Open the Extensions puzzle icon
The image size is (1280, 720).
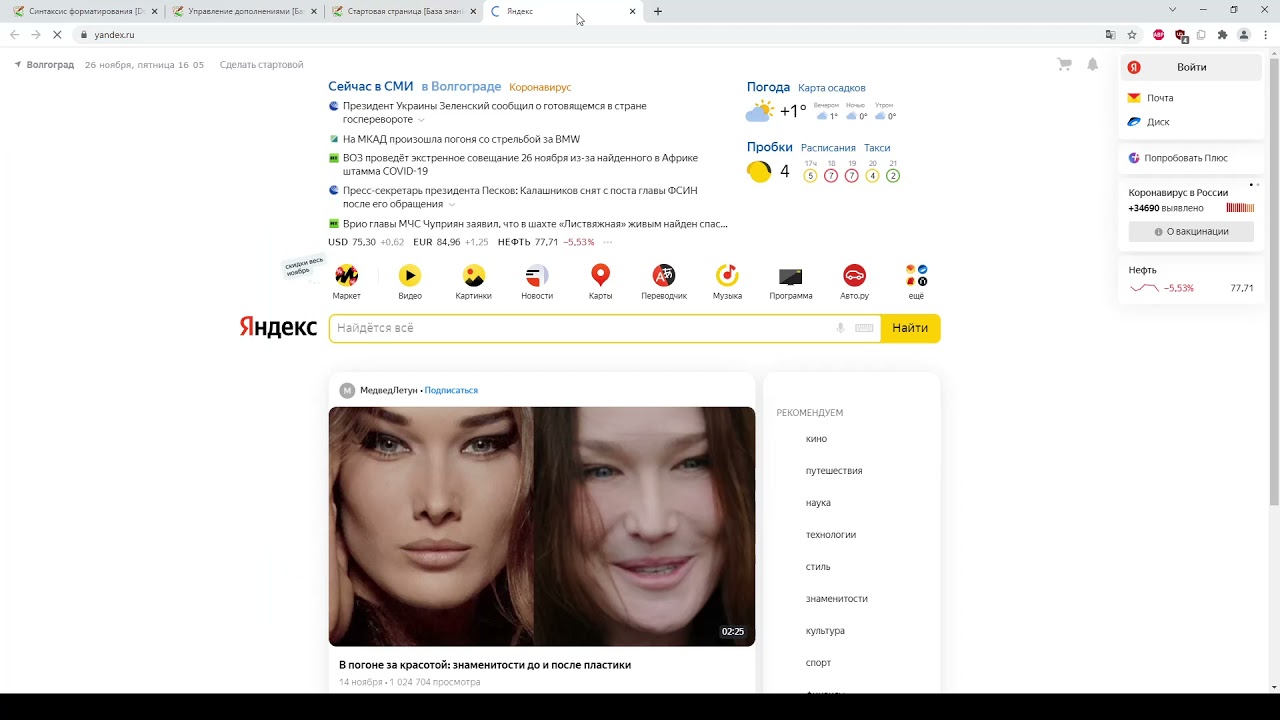1222,34
